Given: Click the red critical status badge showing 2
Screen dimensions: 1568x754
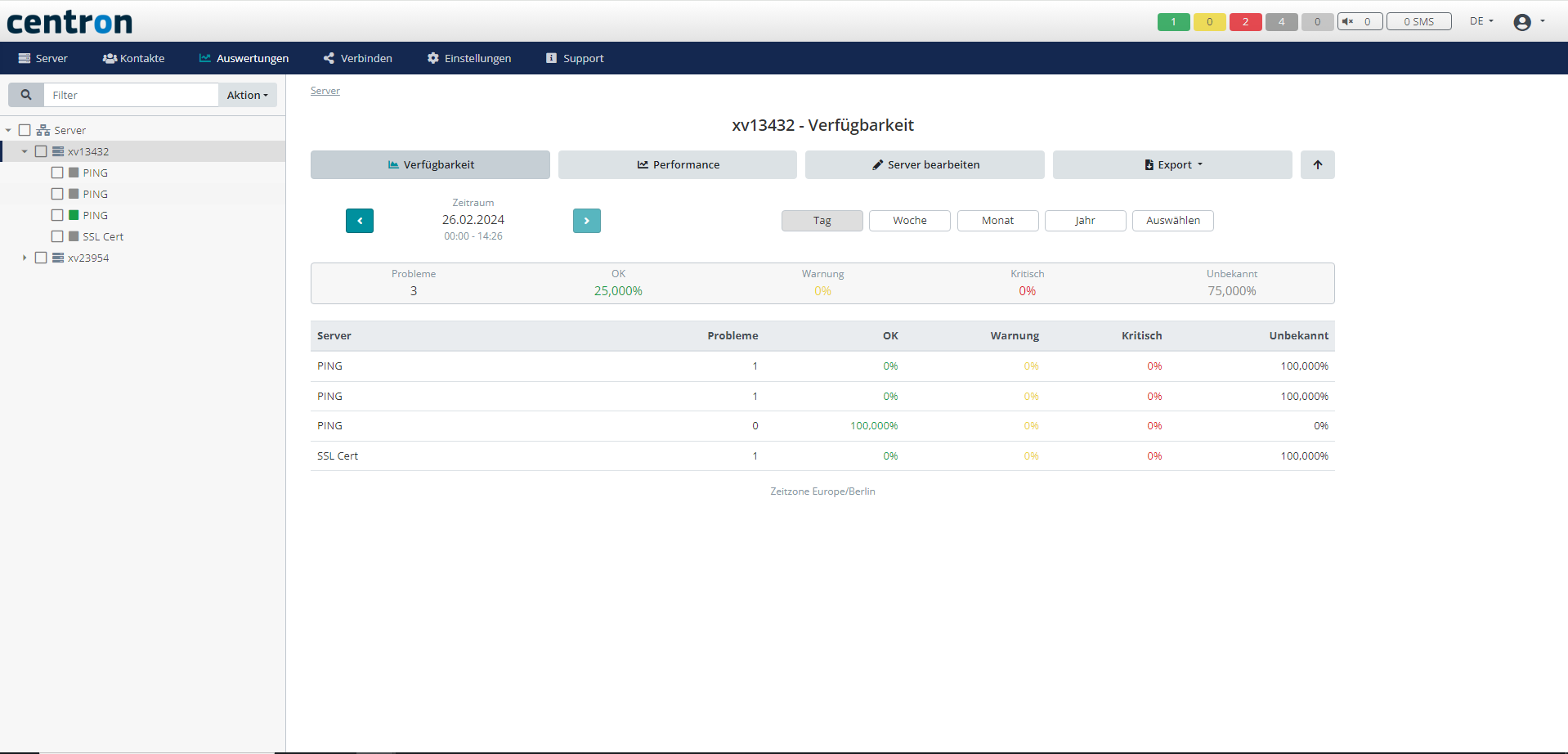Looking at the screenshot, I should point(1245,21).
